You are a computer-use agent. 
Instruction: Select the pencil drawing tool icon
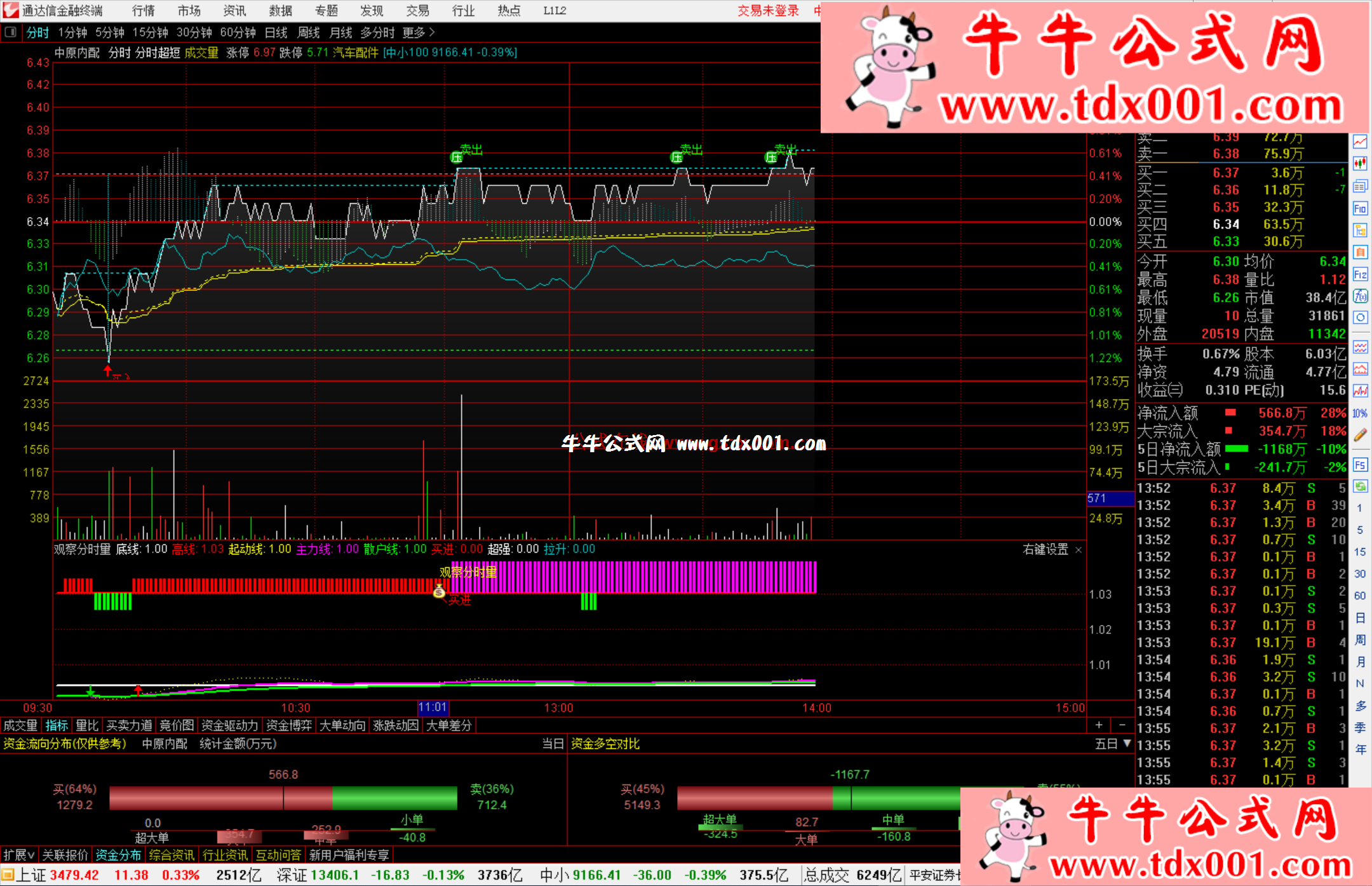1360,435
